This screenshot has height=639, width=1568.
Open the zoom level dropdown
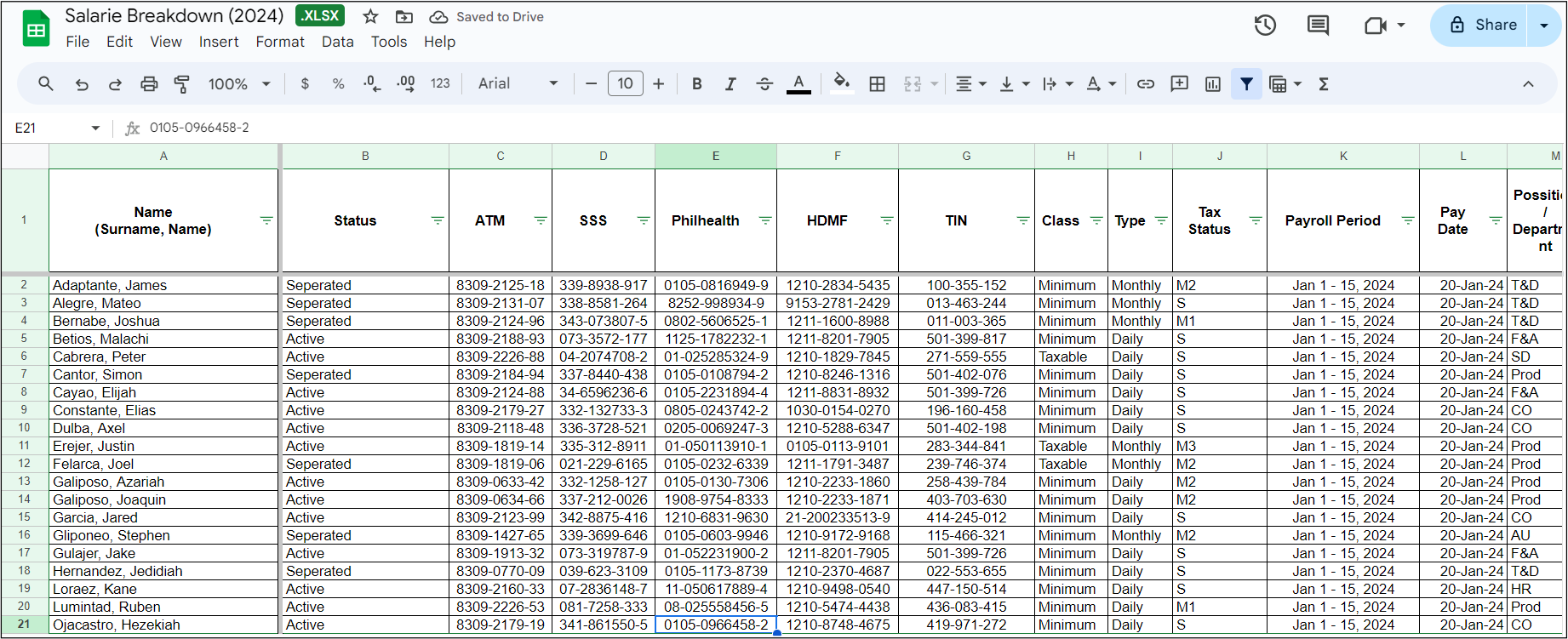(x=239, y=83)
